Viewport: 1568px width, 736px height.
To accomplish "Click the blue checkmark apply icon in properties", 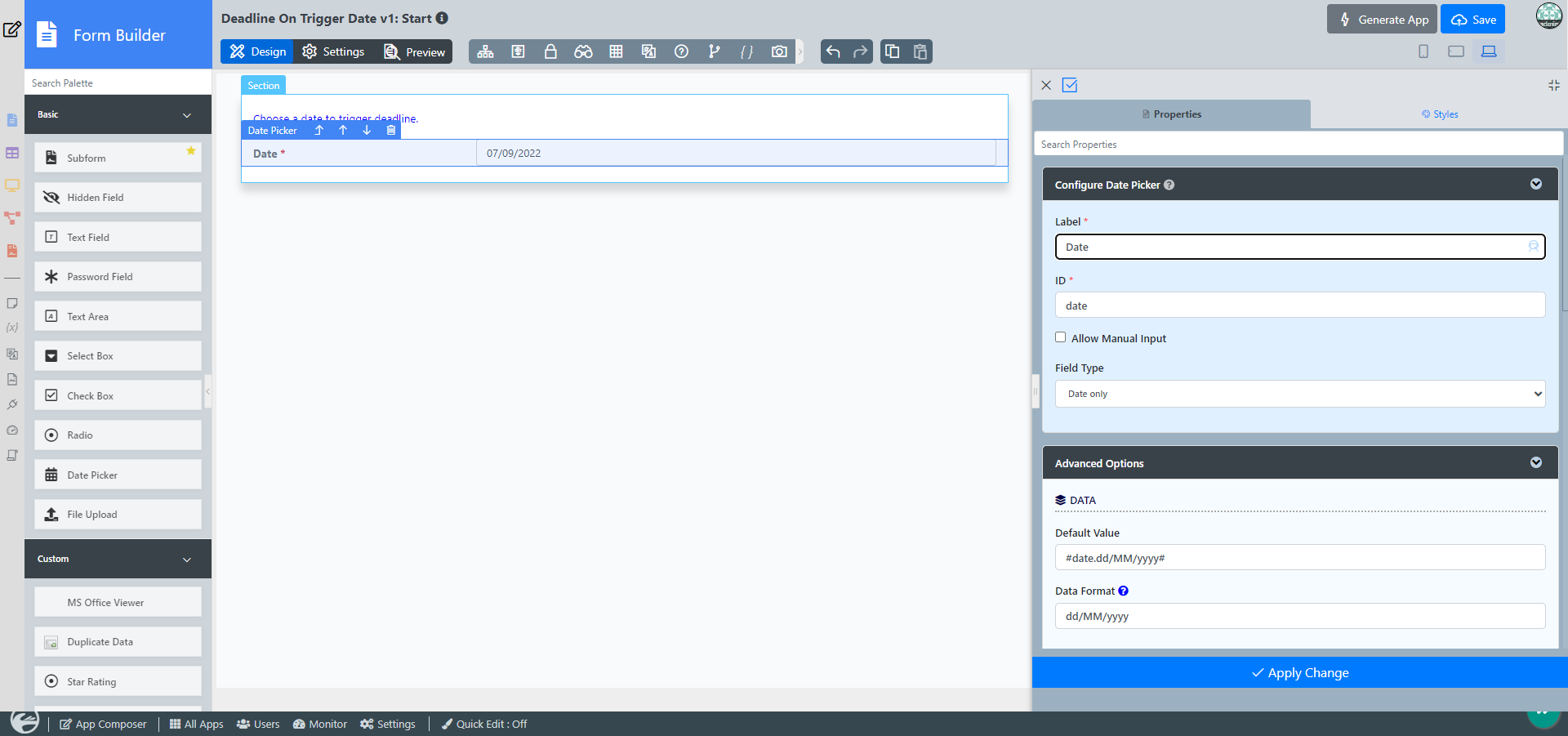I will pos(1070,85).
